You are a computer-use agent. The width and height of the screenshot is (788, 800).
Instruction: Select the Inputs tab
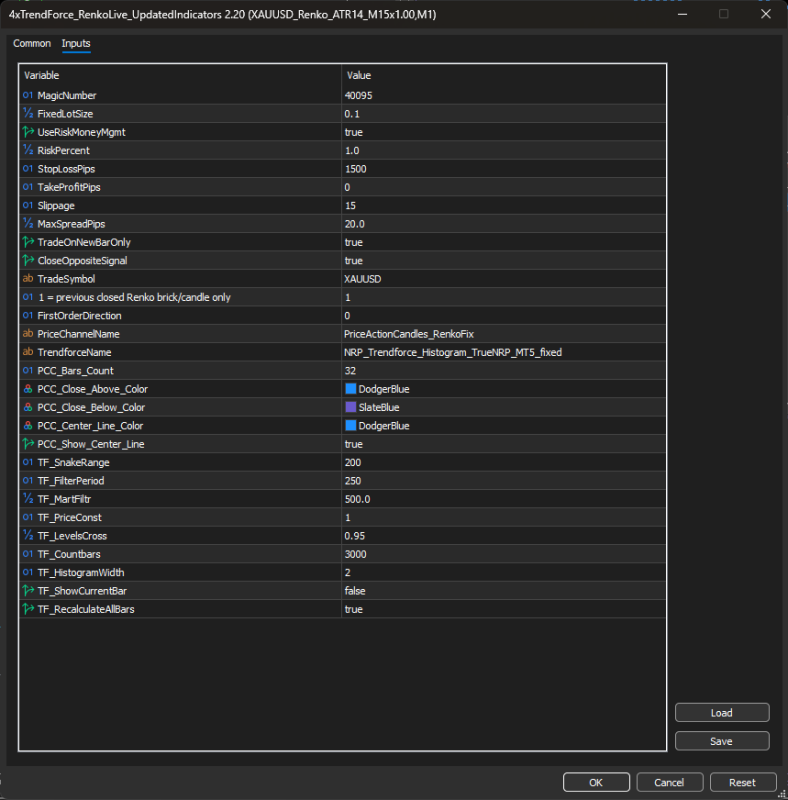pyautogui.click(x=76, y=43)
